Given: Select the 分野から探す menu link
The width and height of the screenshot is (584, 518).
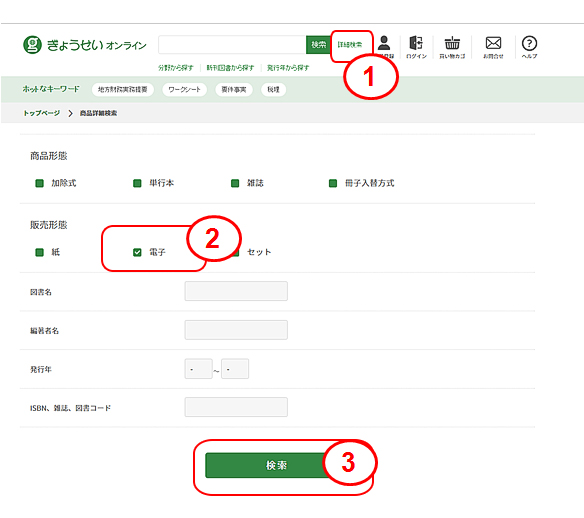Looking at the screenshot, I should [176, 68].
